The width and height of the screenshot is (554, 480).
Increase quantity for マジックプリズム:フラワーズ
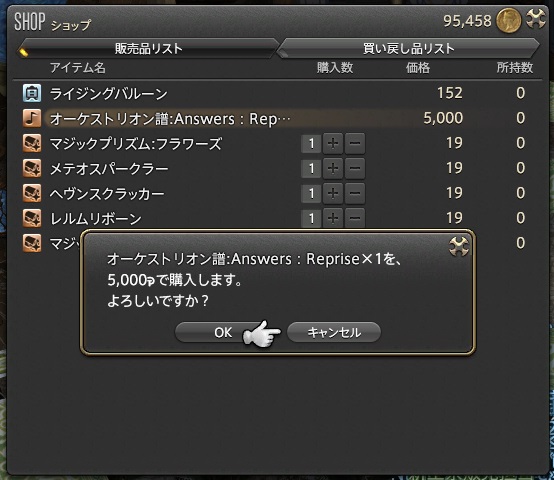333,143
